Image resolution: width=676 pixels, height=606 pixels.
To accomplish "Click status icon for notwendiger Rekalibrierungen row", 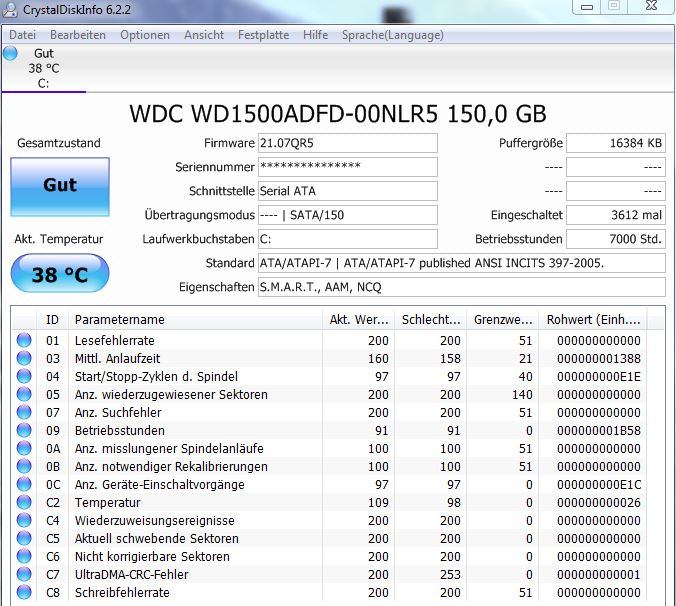I will click(x=24, y=466).
